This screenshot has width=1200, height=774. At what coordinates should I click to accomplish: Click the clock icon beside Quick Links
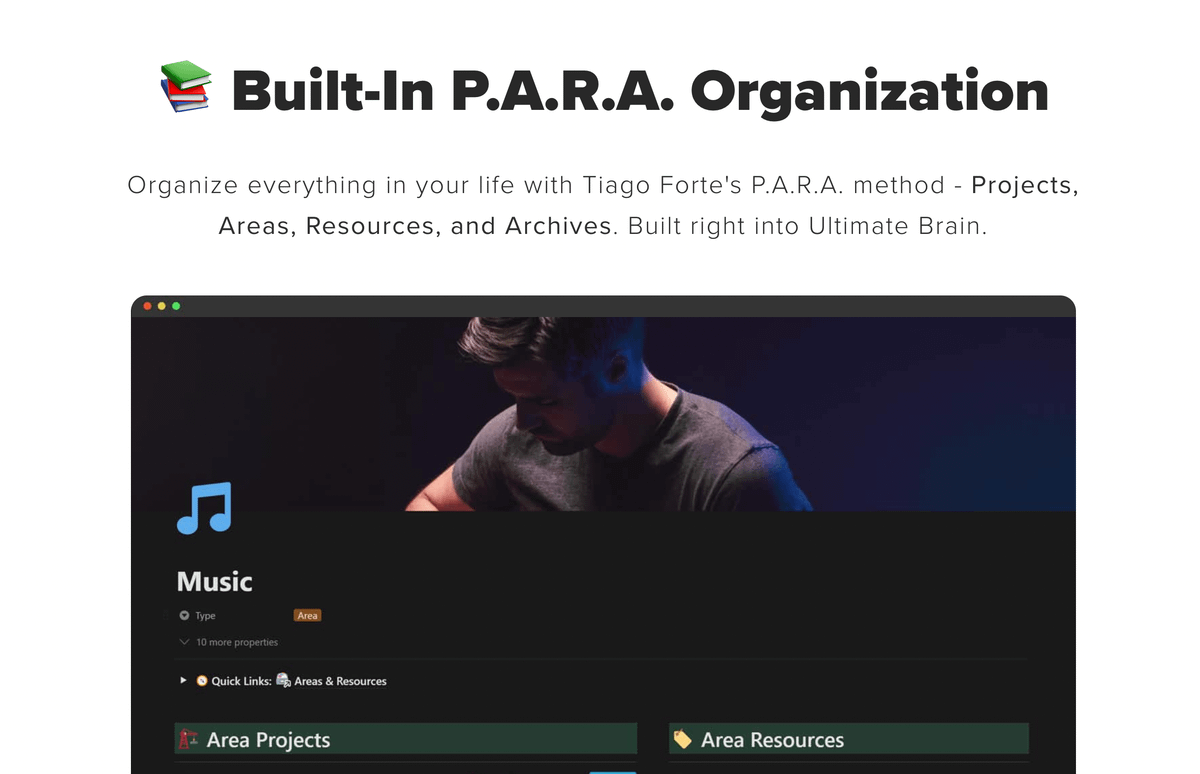202,681
